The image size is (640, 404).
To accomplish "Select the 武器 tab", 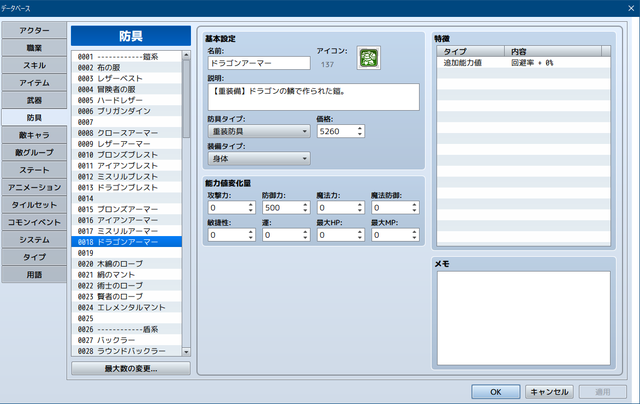I will click(x=34, y=100).
